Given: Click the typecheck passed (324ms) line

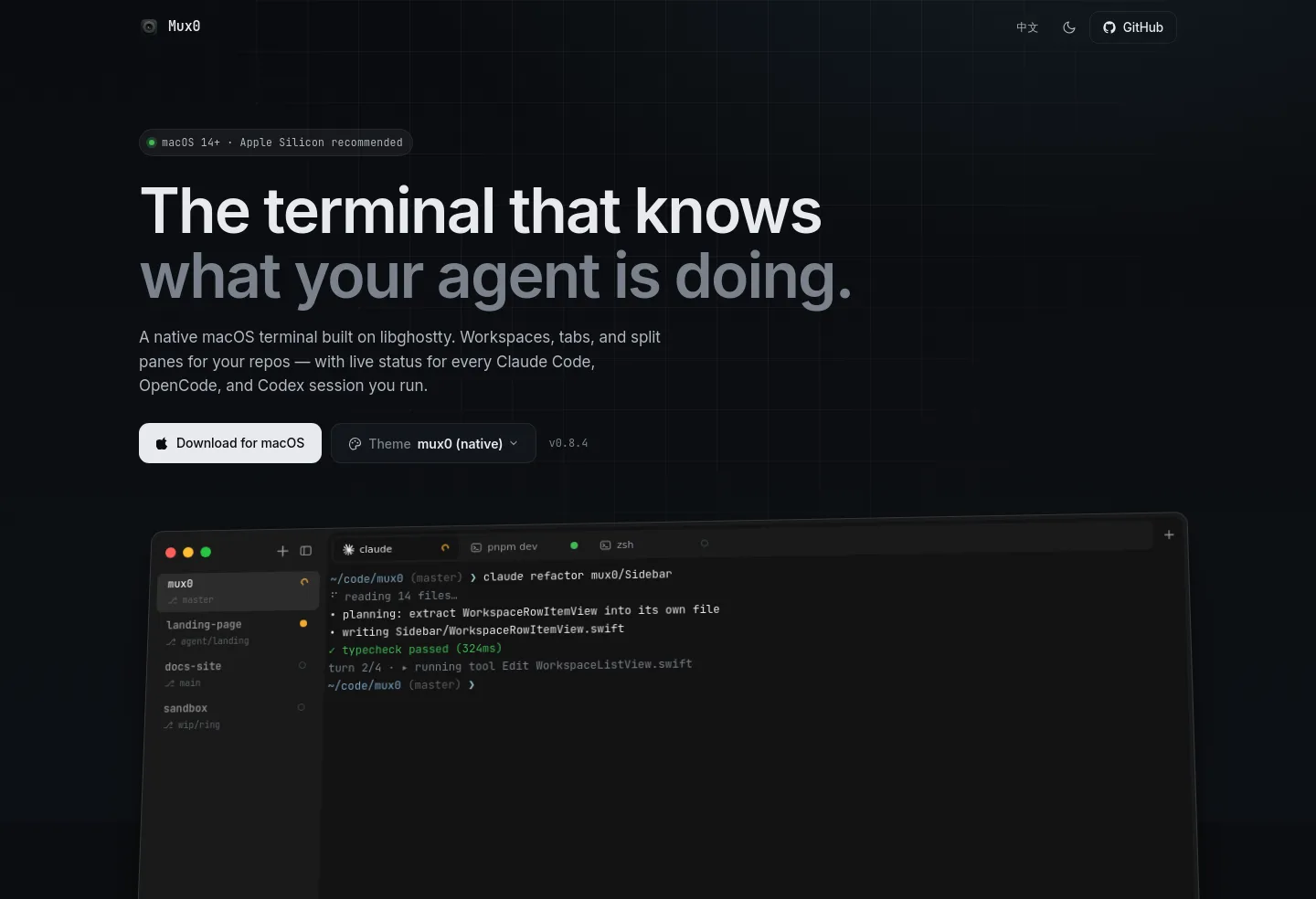Looking at the screenshot, I should 415,649.
